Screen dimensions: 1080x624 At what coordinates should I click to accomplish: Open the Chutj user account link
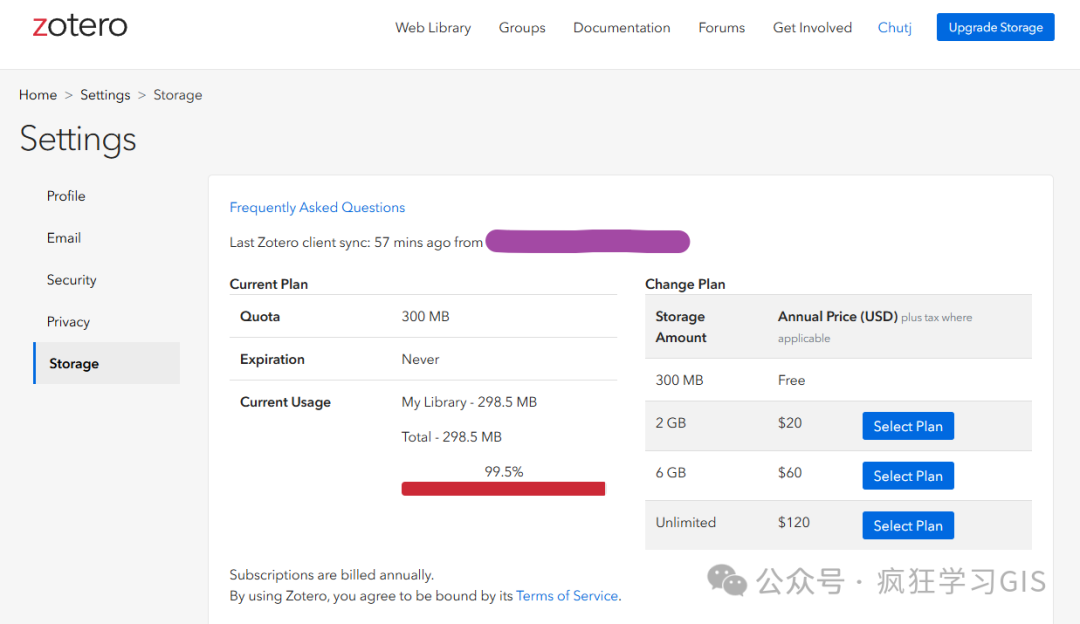coord(894,28)
